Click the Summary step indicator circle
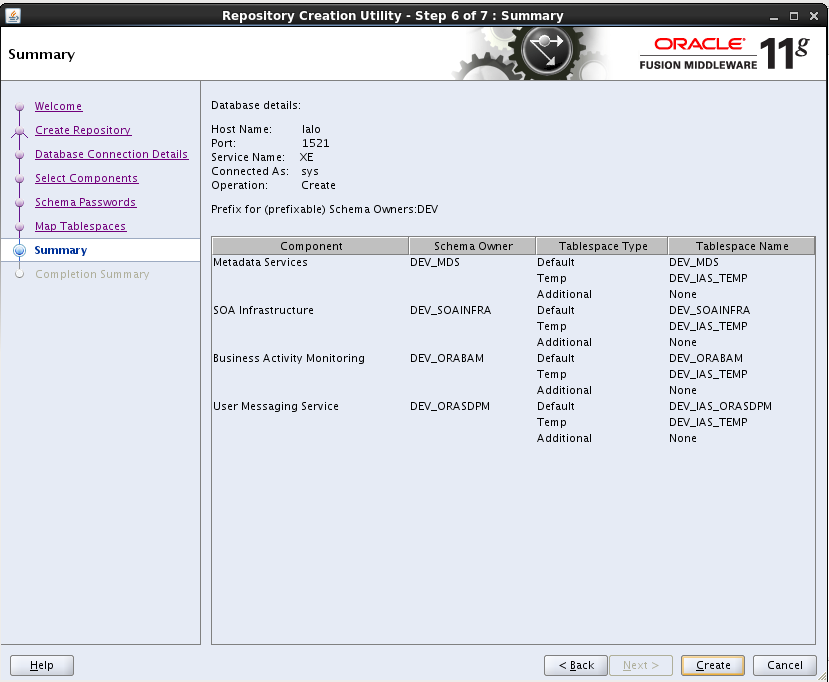This screenshot has width=829, height=682. point(19,251)
